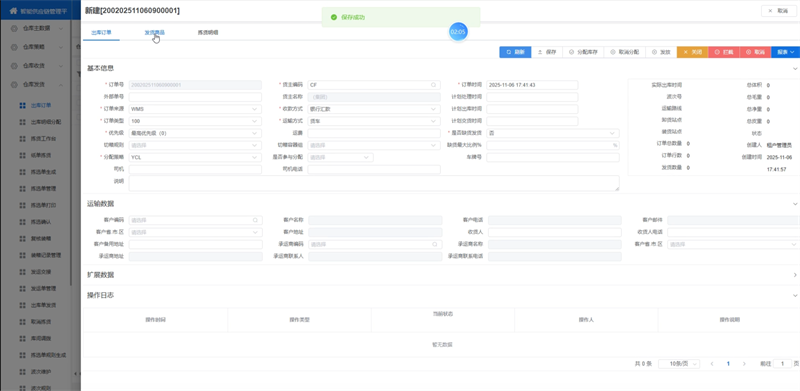Image resolution: width=800 pixels, height=391 pixels.
Task: Open 发运交接 in sidebar menu
Action: coord(41,272)
